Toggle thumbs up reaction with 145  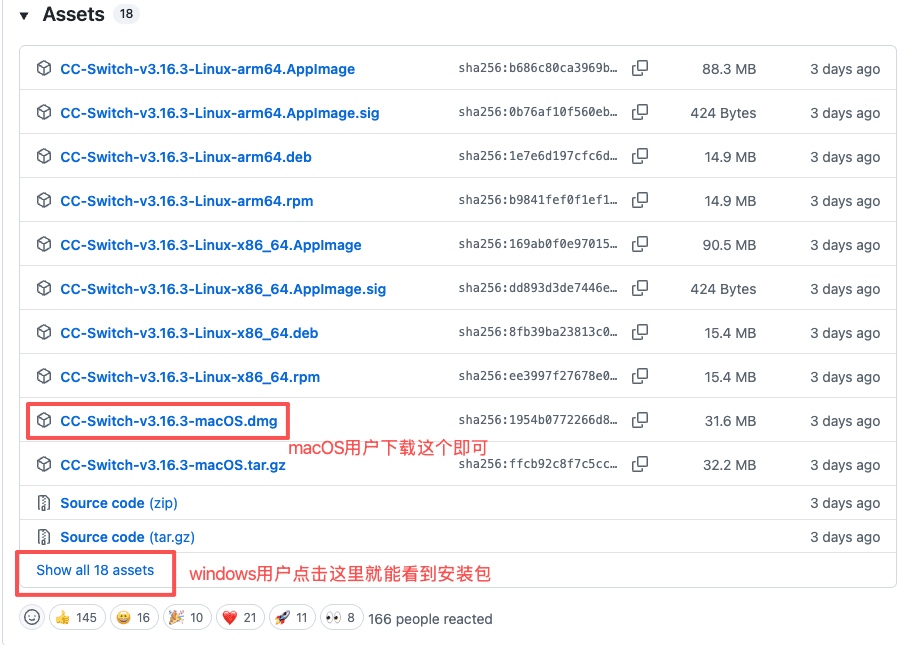(77, 617)
